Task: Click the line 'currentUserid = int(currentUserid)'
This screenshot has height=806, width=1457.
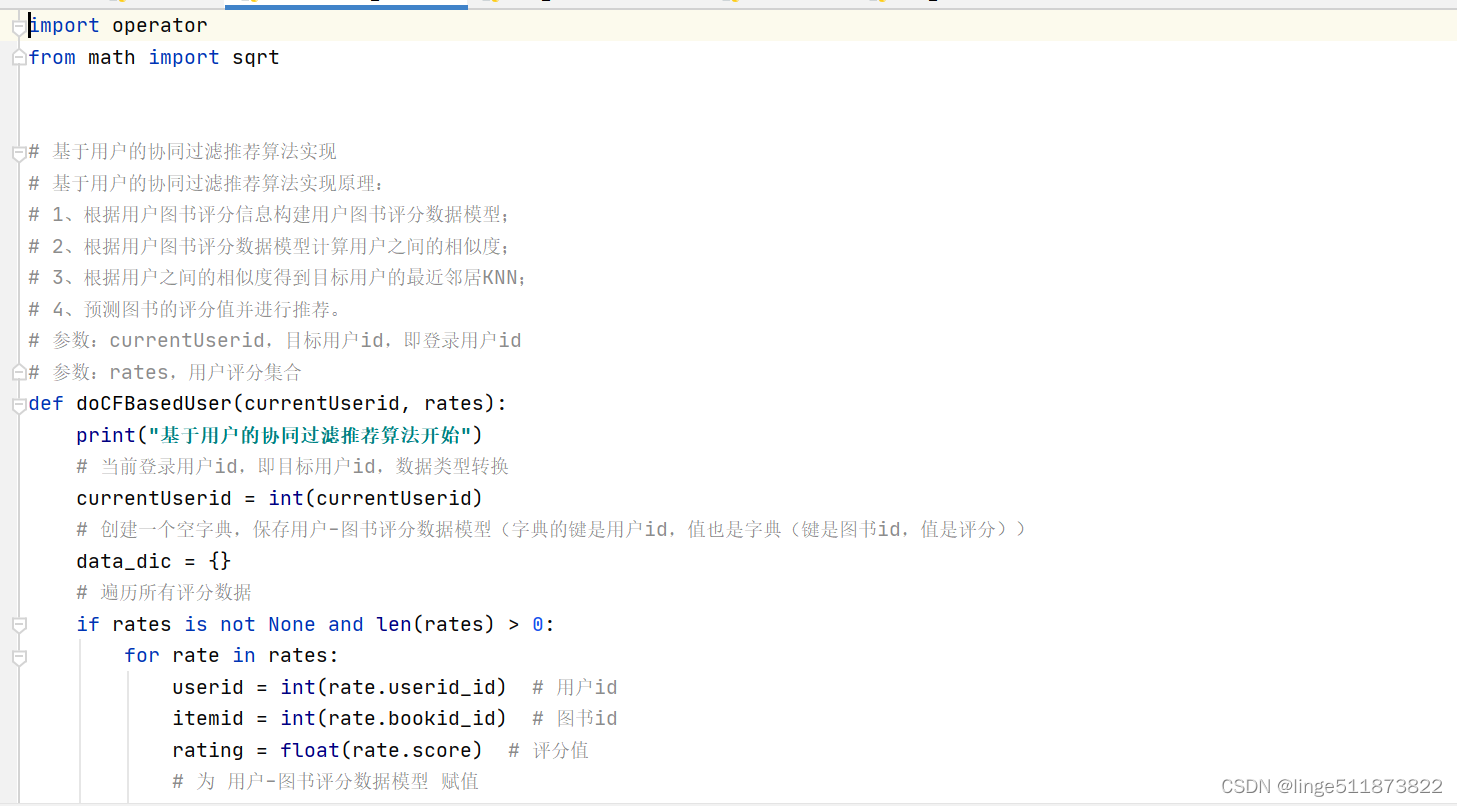Action: [280, 498]
